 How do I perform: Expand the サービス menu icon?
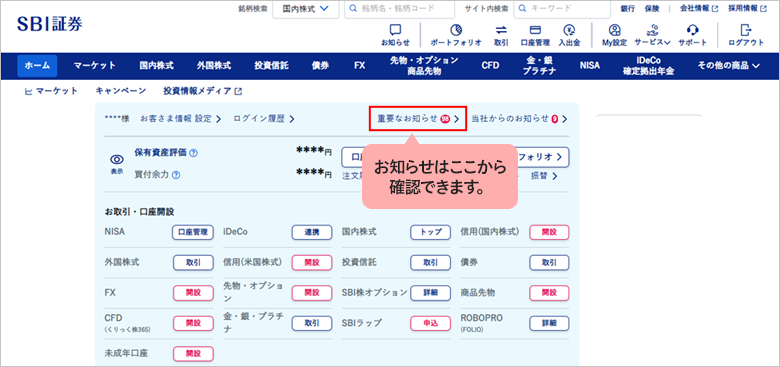click(652, 35)
